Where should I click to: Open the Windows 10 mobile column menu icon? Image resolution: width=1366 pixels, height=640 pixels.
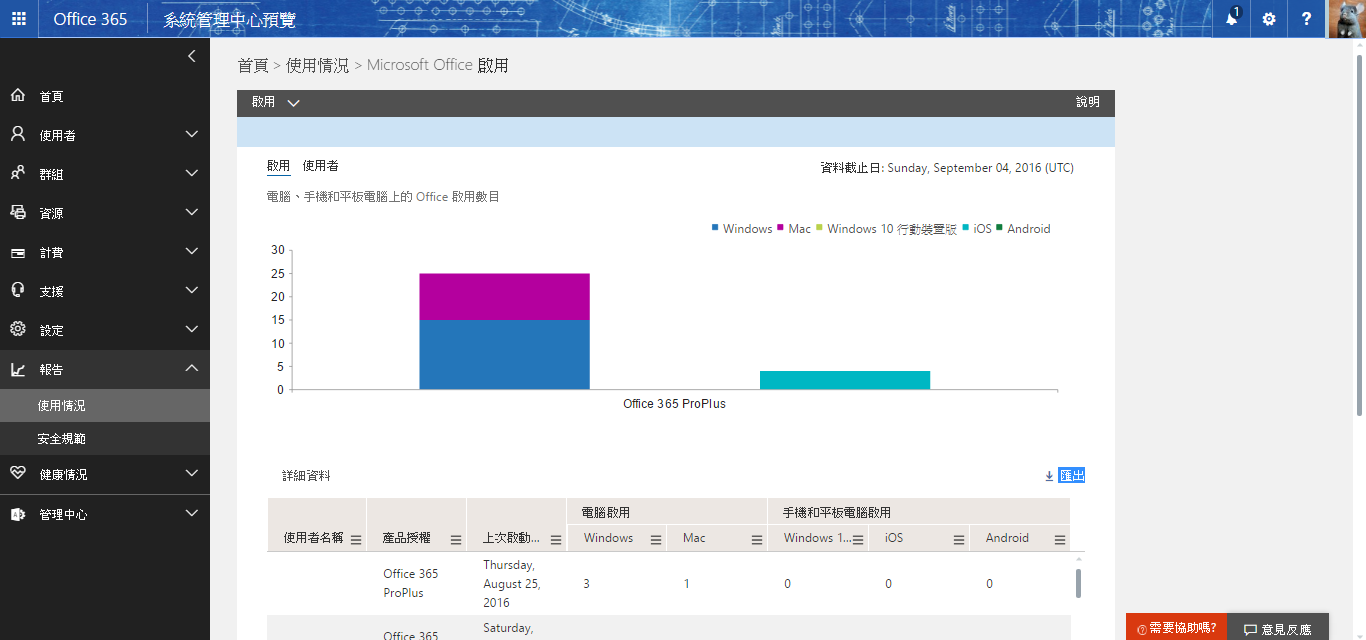tap(858, 540)
